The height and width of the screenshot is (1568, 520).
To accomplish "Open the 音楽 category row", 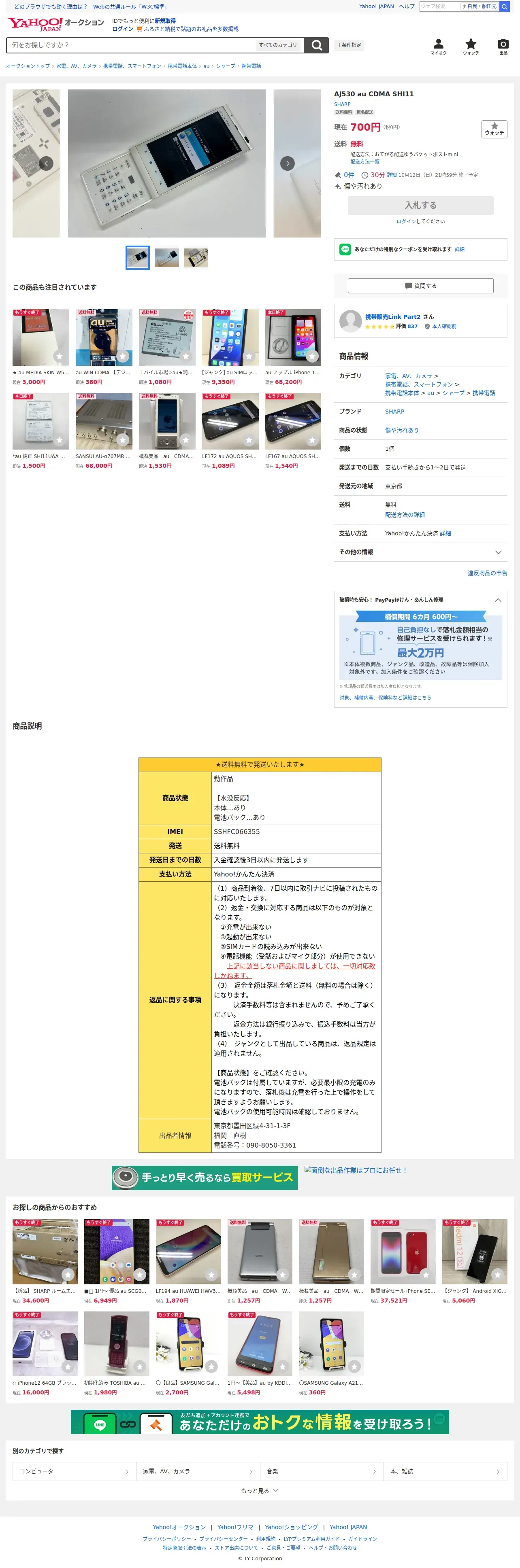I will (322, 1471).
